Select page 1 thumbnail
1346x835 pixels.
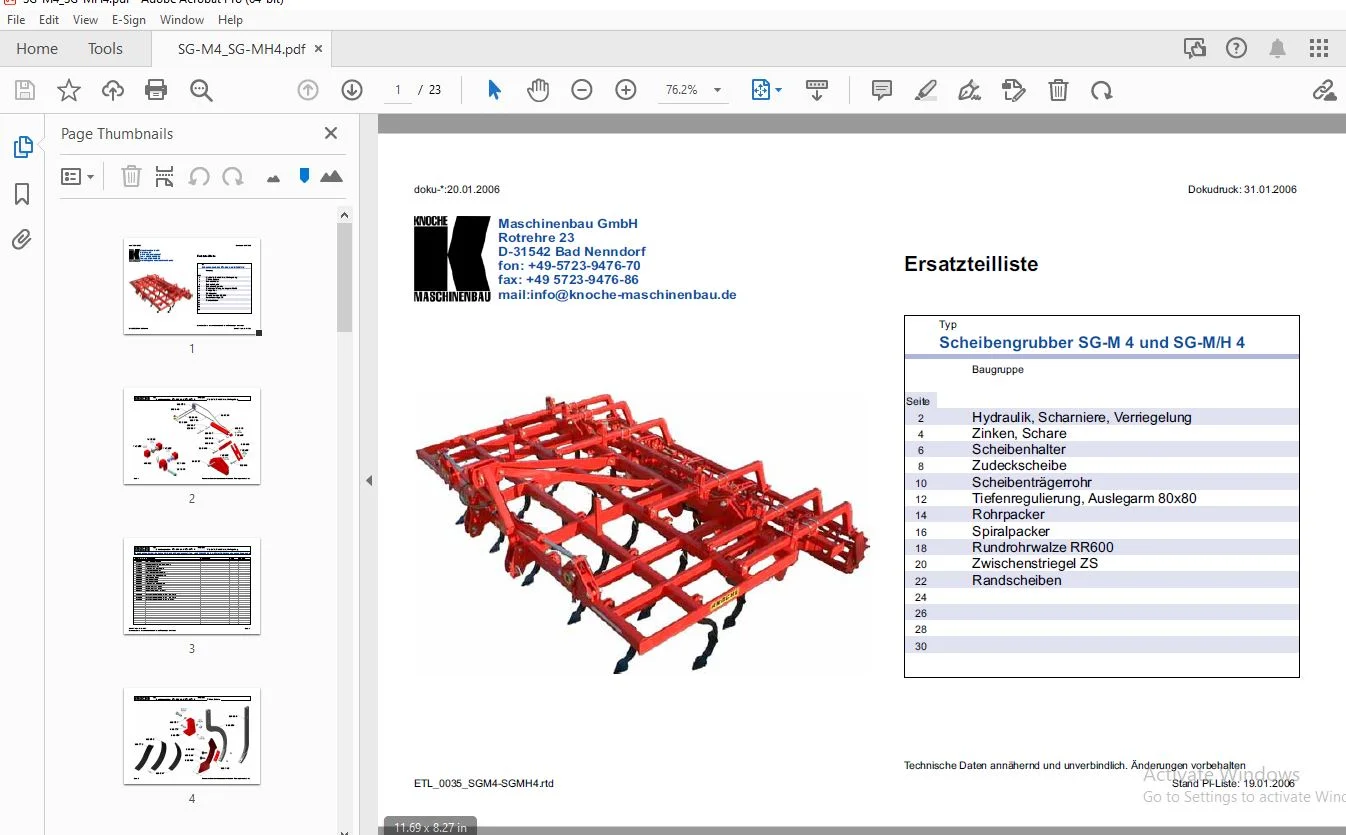[x=192, y=286]
